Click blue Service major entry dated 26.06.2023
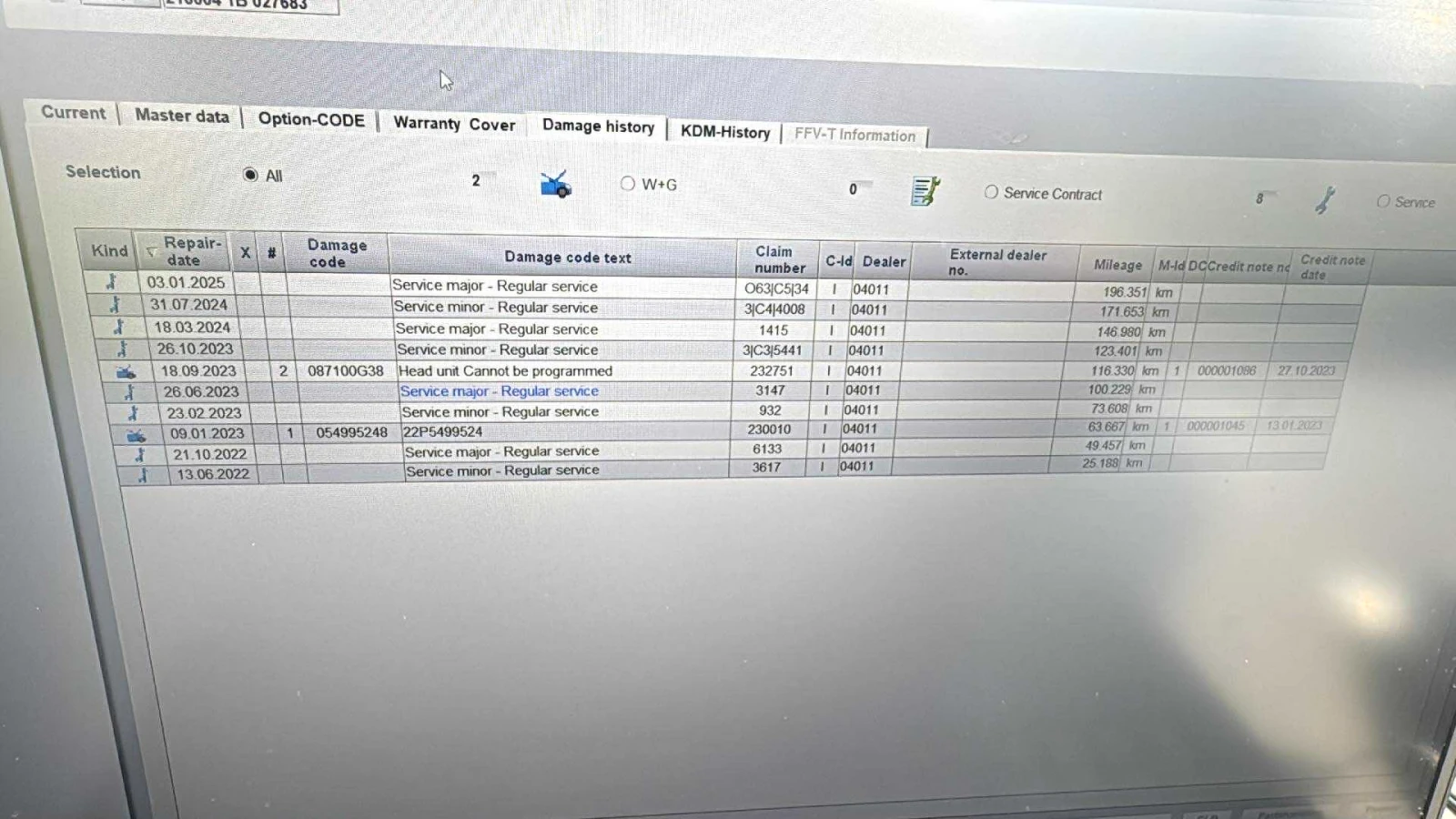Screen dimensions: 1456x819 coord(499,391)
